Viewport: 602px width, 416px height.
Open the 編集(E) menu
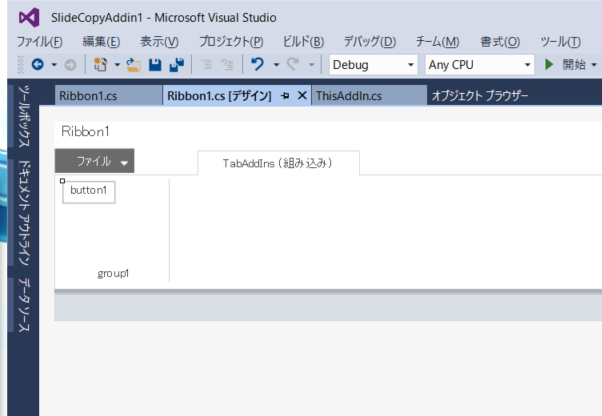point(101,41)
